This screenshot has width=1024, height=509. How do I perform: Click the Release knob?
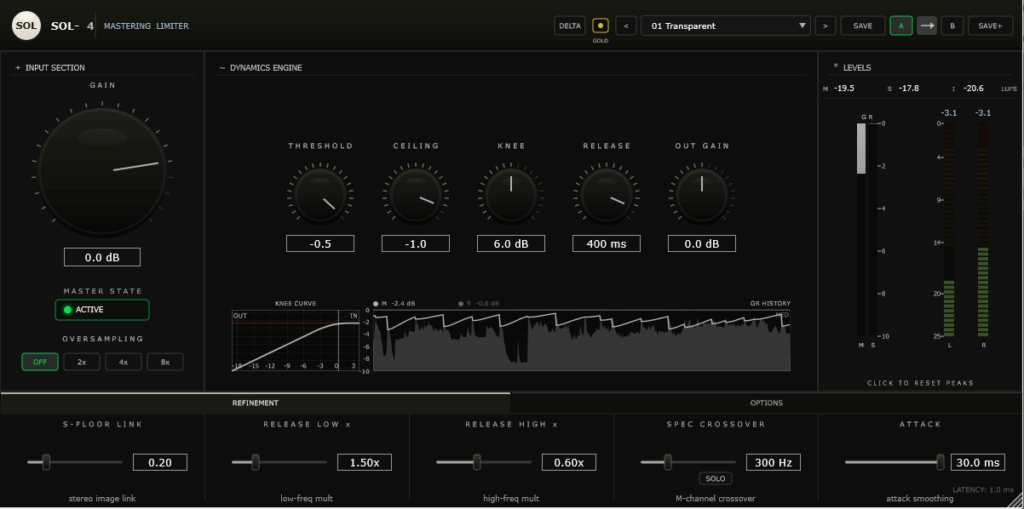tap(606, 194)
